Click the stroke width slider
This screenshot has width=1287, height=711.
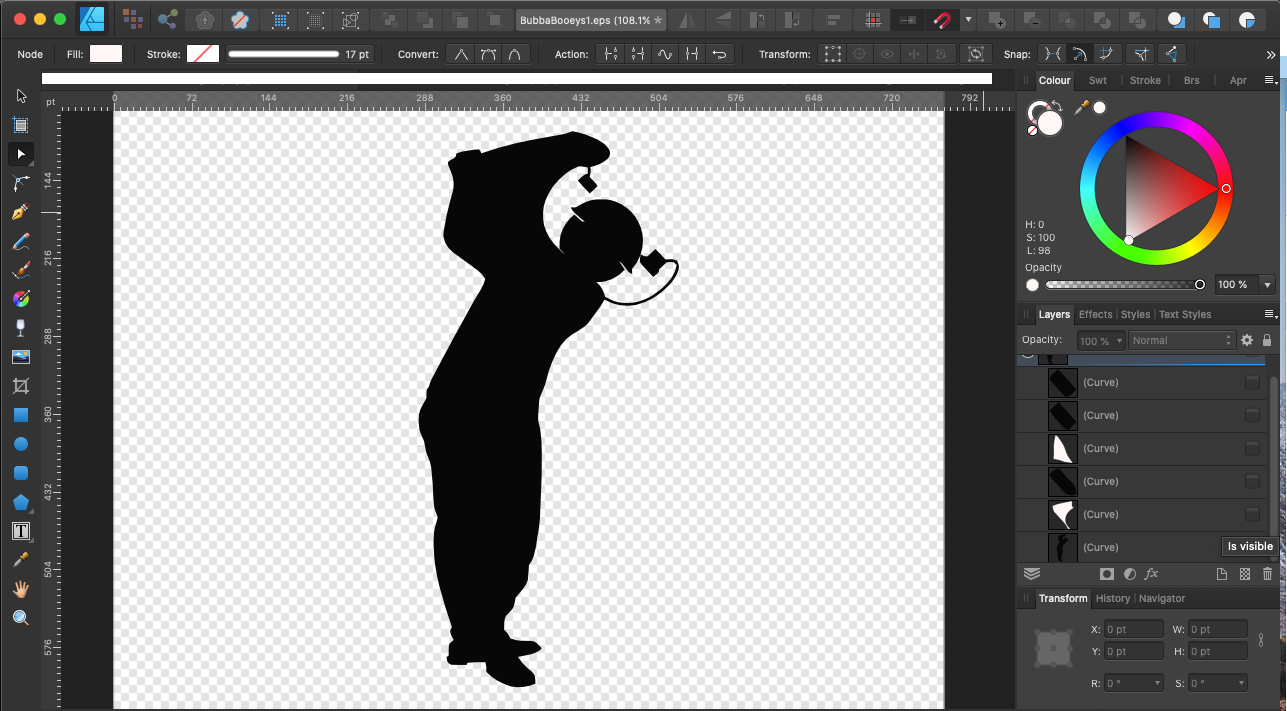[283, 54]
